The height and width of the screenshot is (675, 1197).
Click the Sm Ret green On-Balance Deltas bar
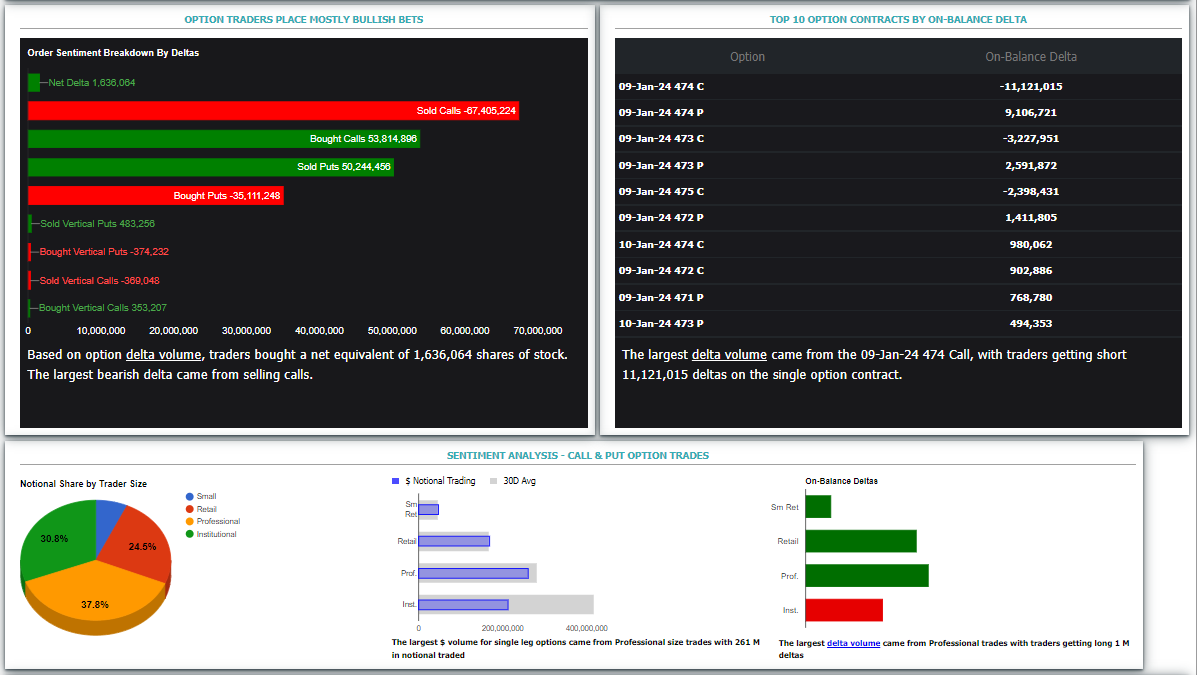pos(818,507)
